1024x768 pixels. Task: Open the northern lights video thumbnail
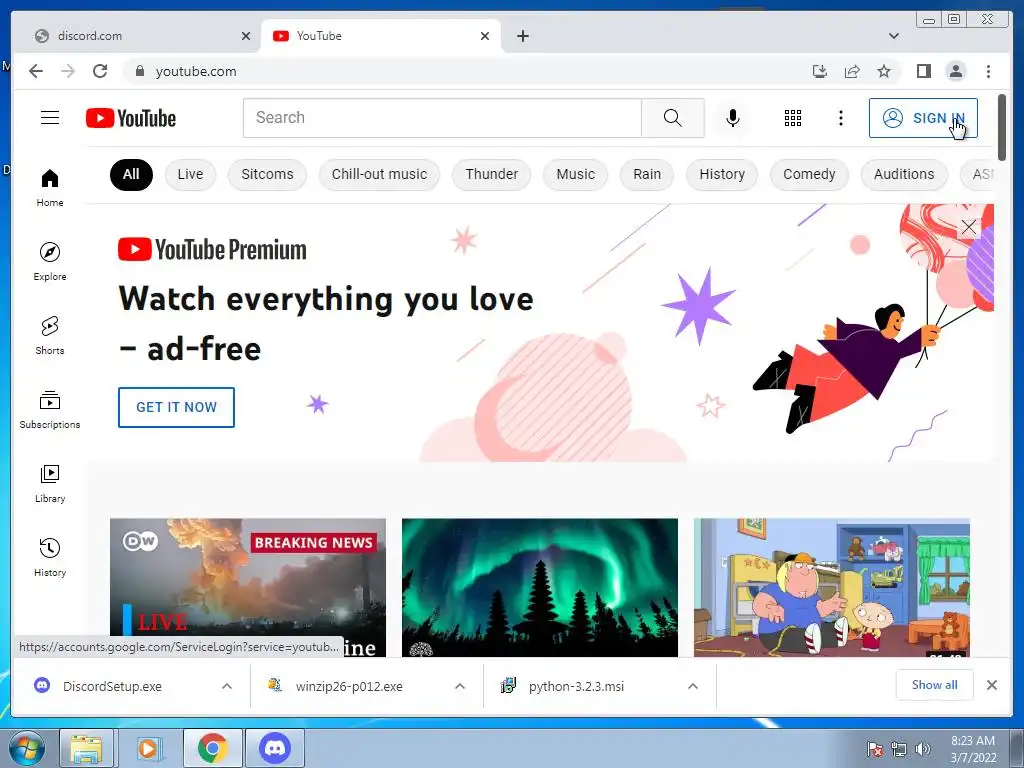click(539, 588)
